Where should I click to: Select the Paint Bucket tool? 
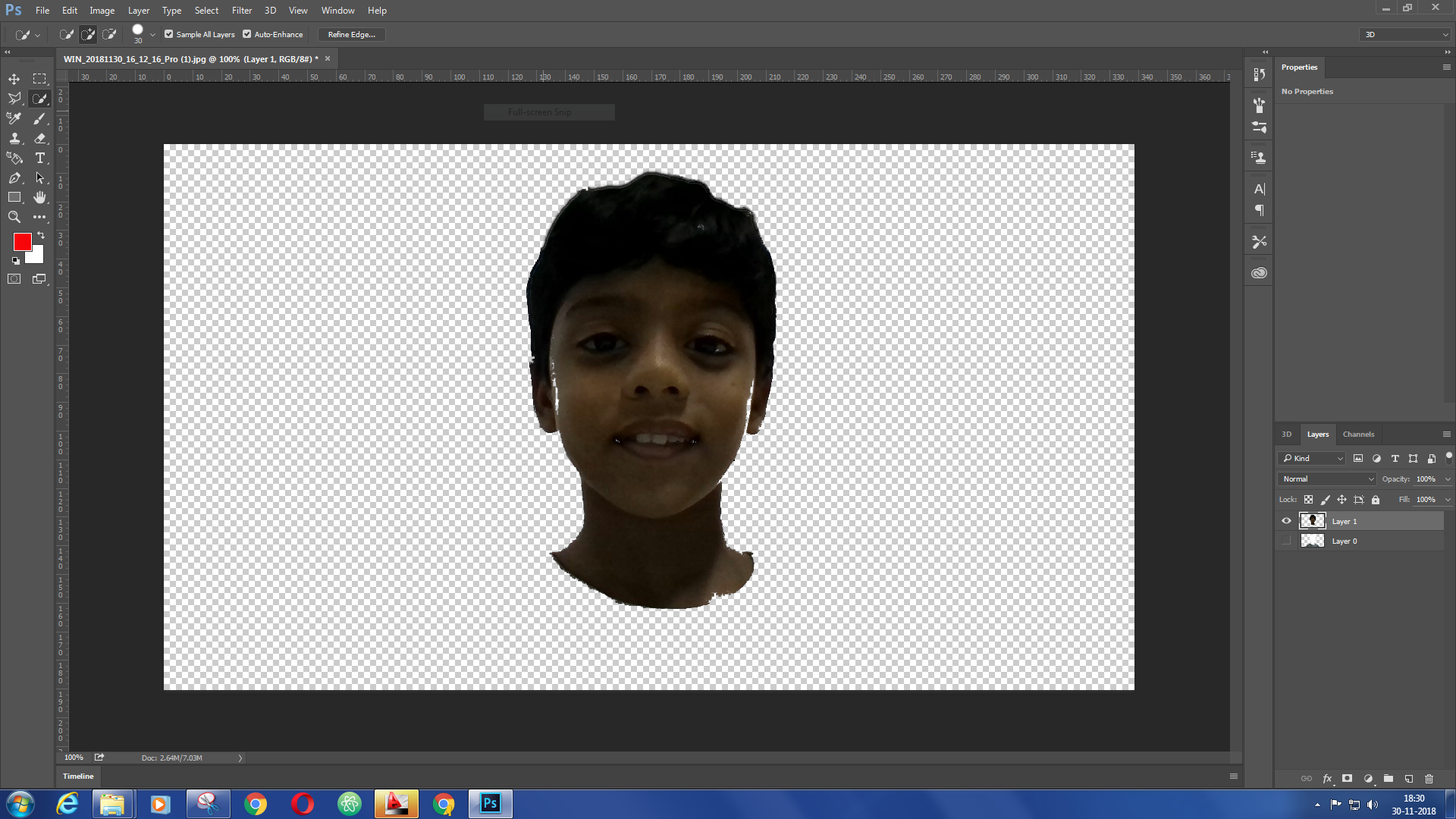tap(14, 158)
